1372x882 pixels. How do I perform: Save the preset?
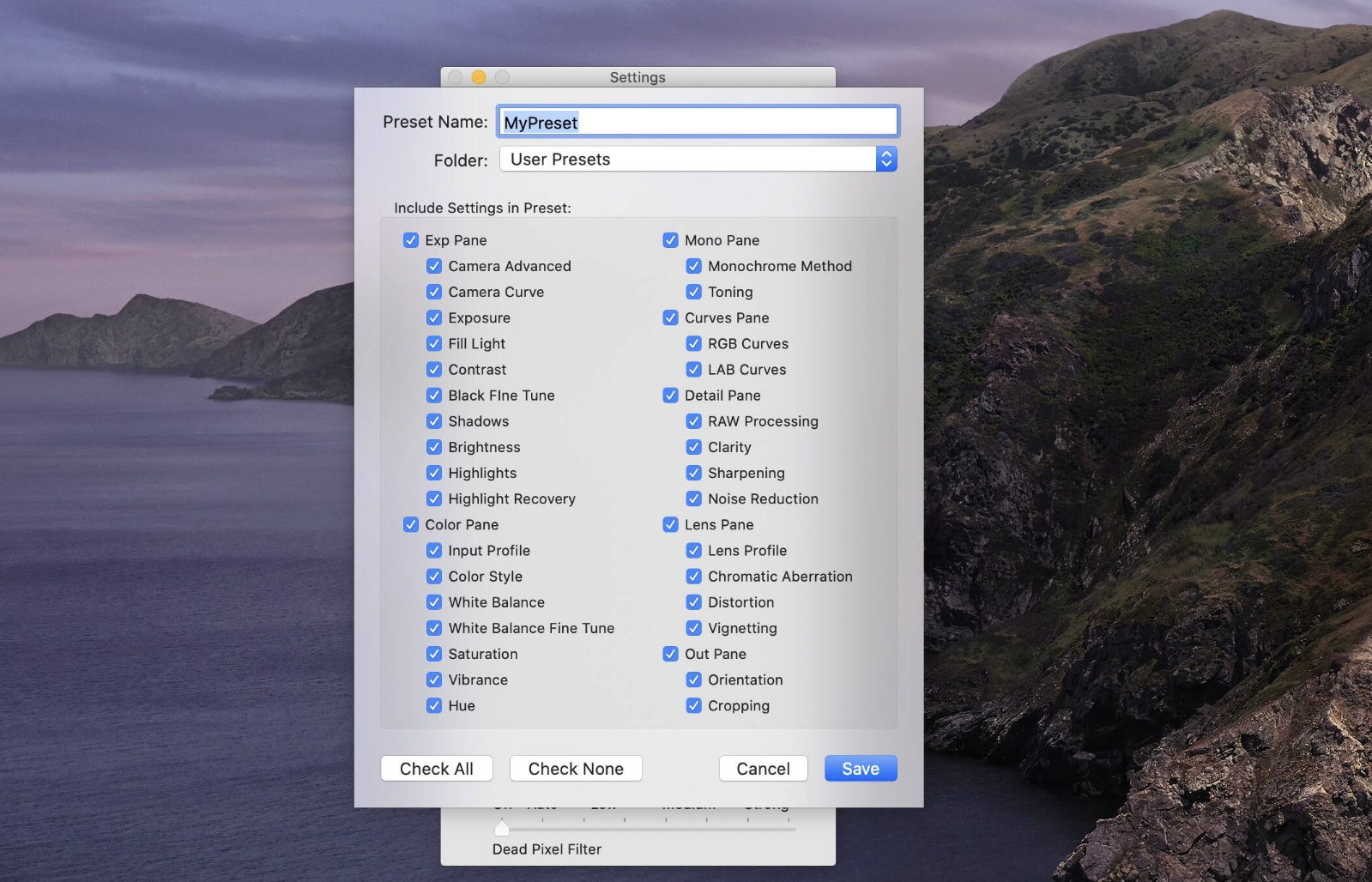click(x=861, y=769)
